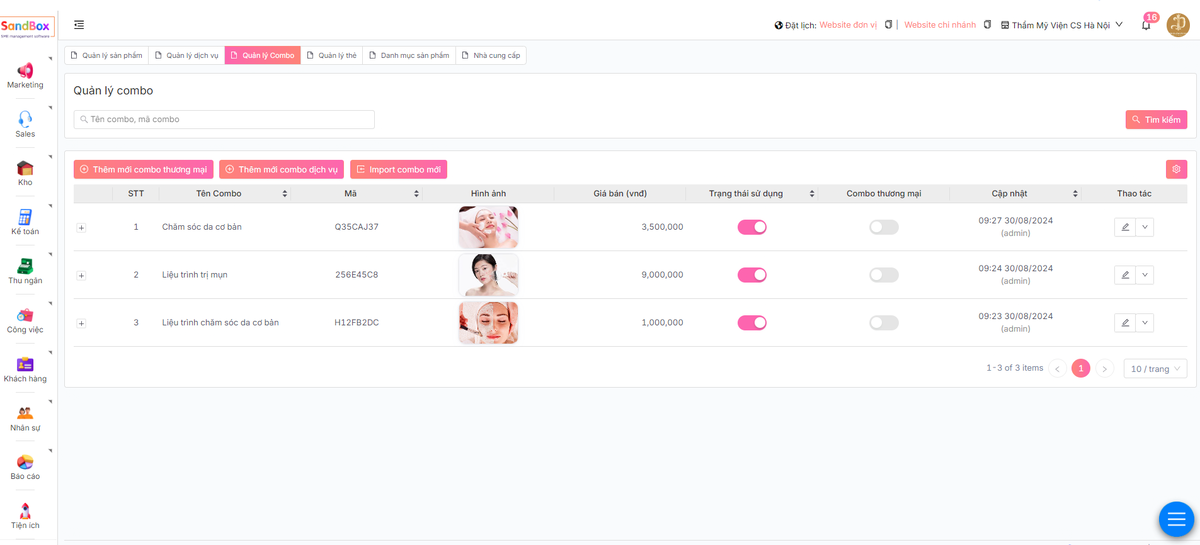Collapse the sidebar using hamburger menu icon
This screenshot has height=545, width=1200.
[x=79, y=25]
